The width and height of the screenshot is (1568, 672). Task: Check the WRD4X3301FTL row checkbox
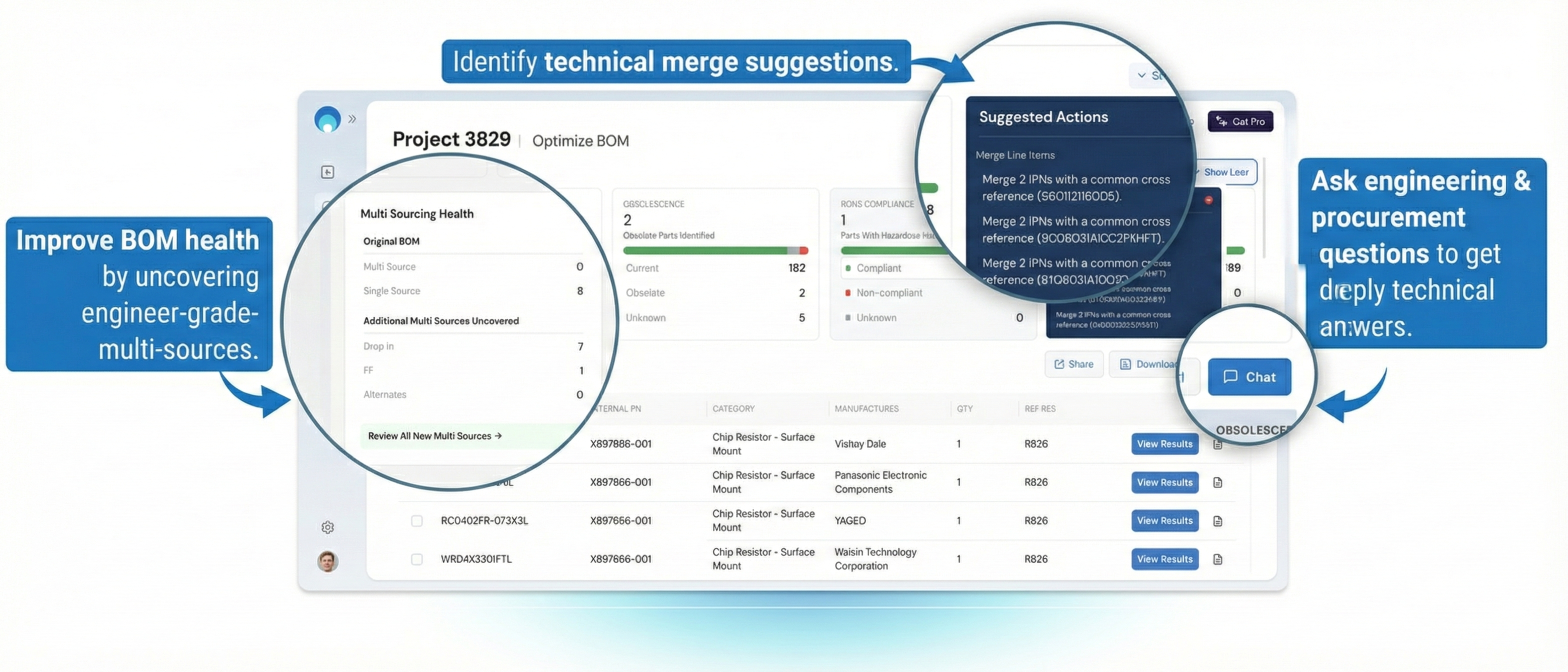coord(416,559)
